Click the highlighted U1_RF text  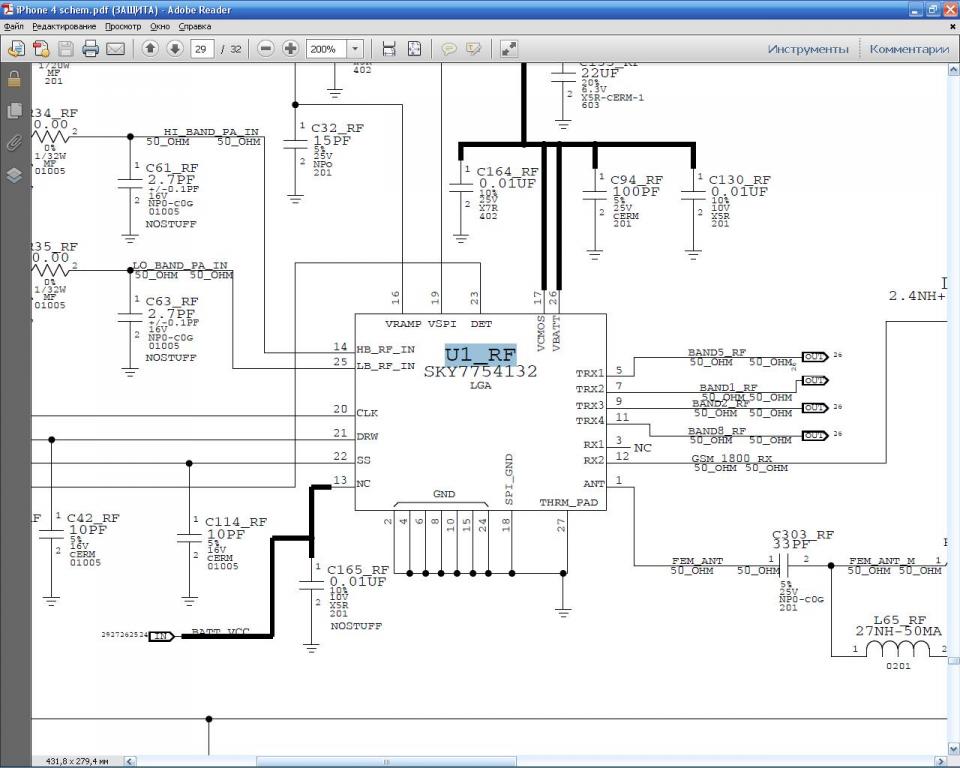pyautogui.click(x=481, y=355)
